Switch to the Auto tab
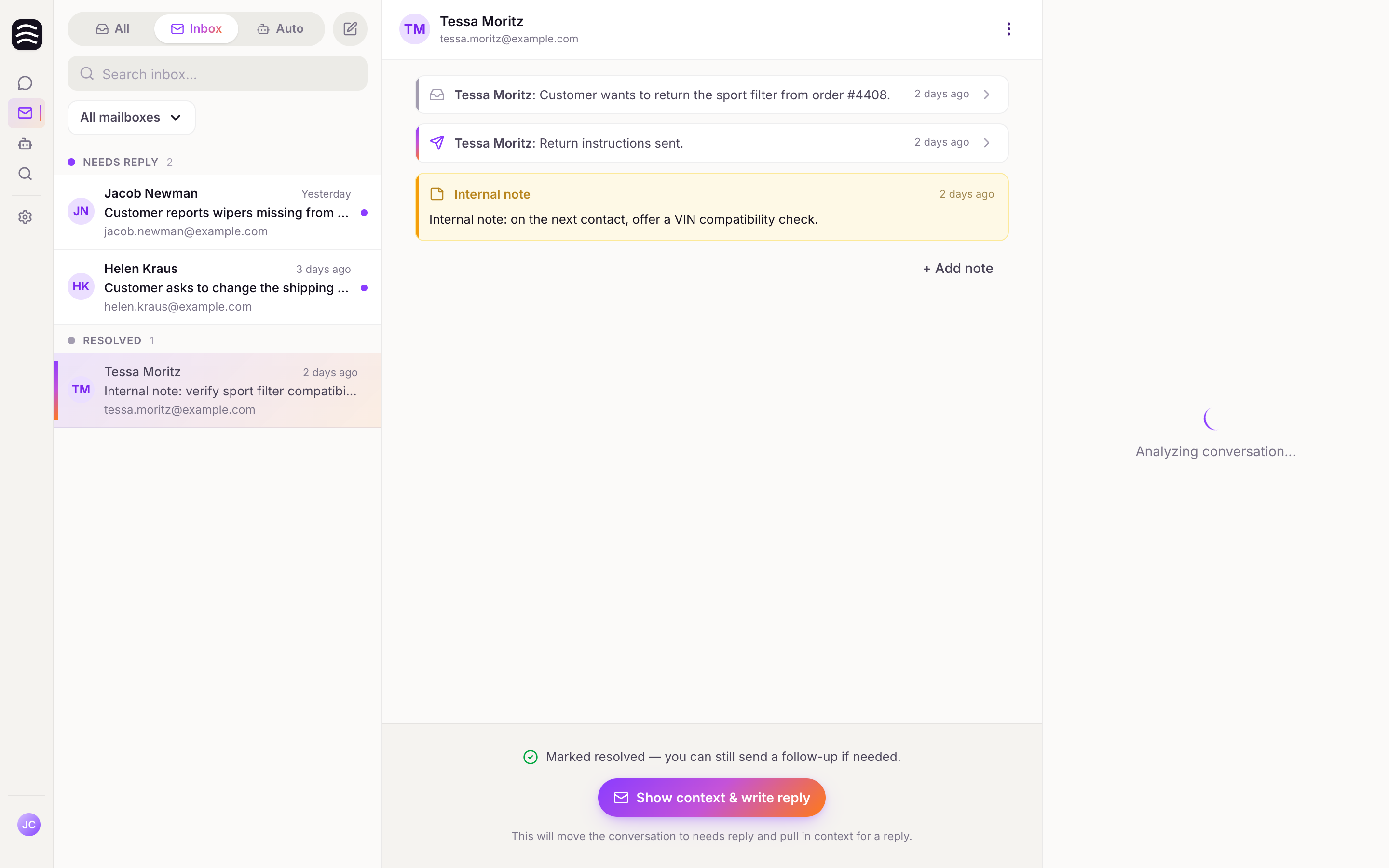 tap(280, 29)
